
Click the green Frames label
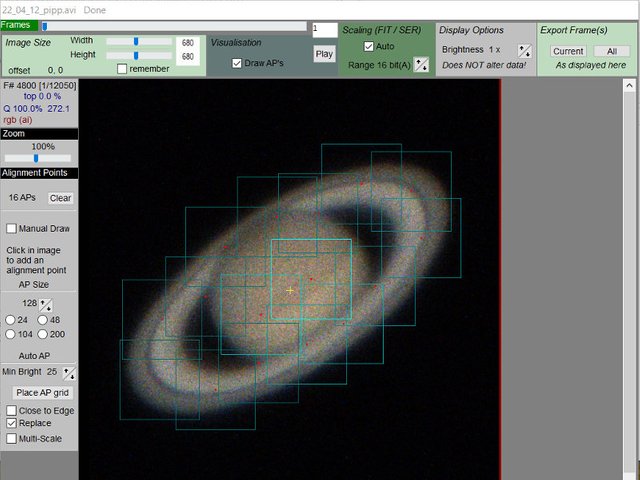pyautogui.click(x=19, y=25)
